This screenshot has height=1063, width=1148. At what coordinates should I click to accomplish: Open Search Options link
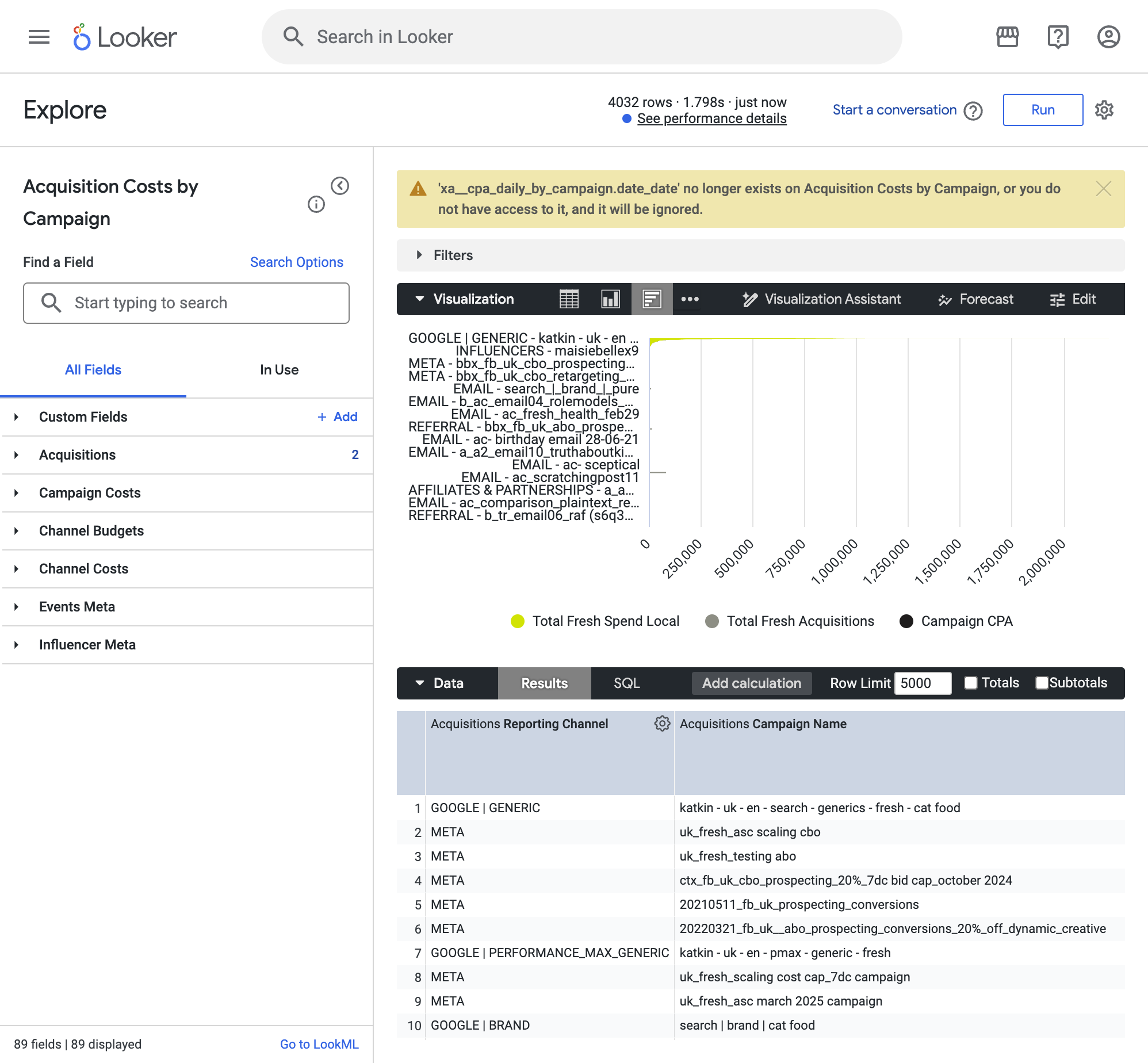297,262
